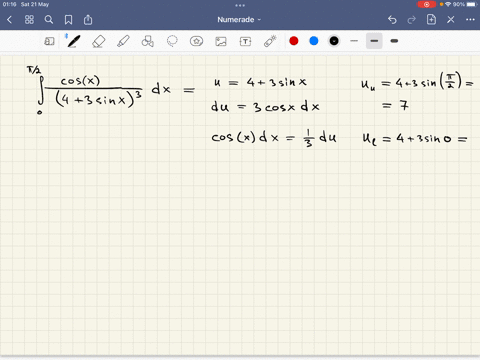480x360 pixels.
Task: Choose the blue pen color
Action: (x=314, y=41)
